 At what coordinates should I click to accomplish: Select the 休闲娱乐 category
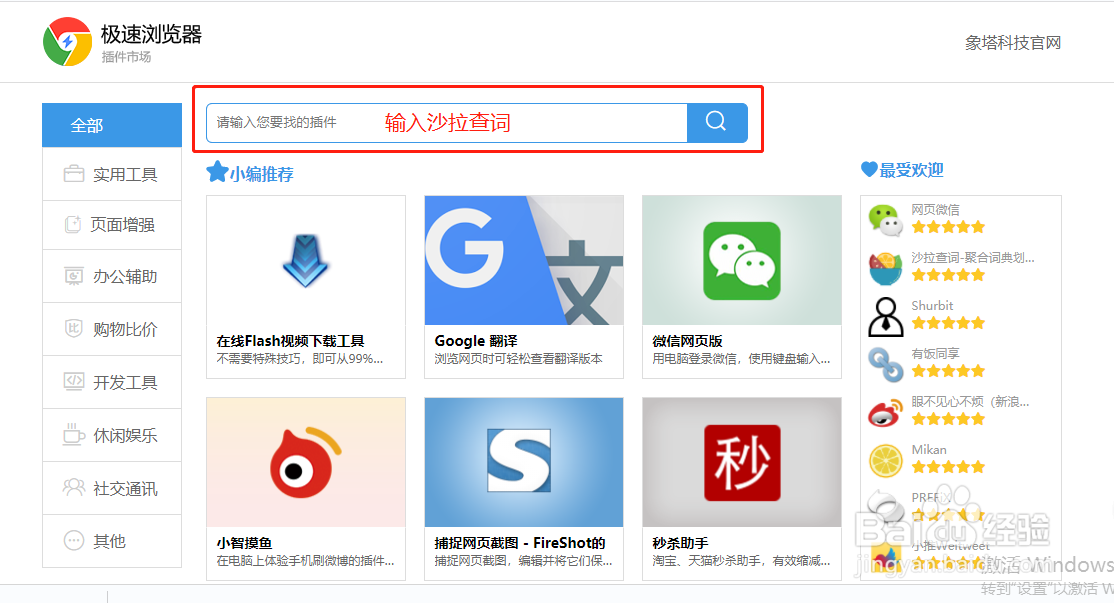click(x=112, y=435)
